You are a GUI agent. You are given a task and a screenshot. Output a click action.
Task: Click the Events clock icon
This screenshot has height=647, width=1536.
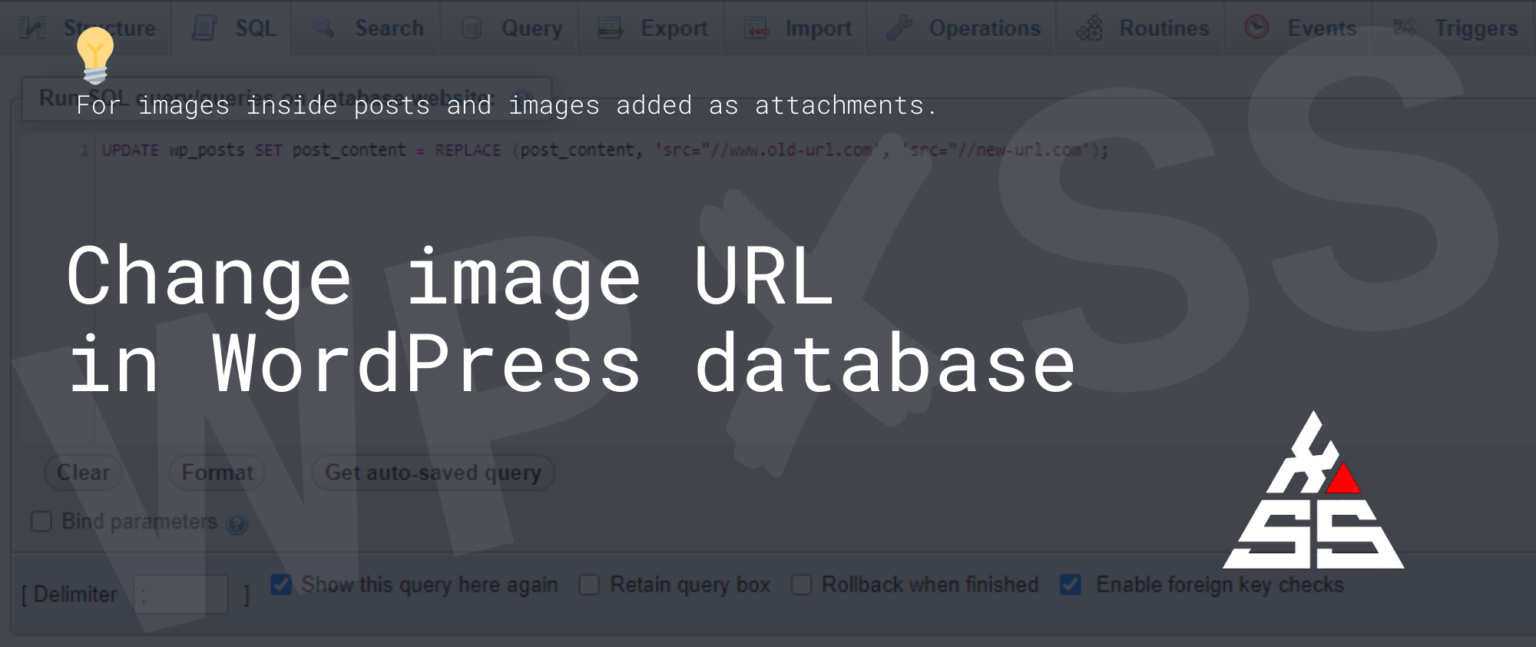[x=1257, y=28]
